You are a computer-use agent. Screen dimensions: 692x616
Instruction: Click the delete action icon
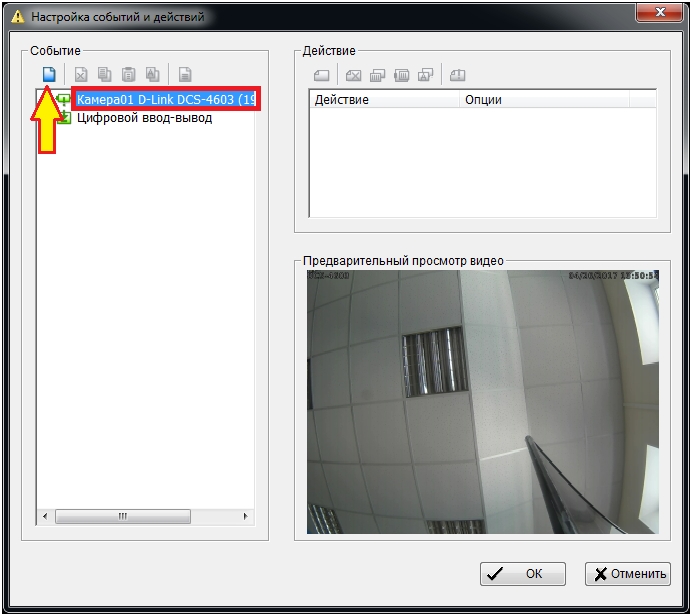[x=353, y=75]
